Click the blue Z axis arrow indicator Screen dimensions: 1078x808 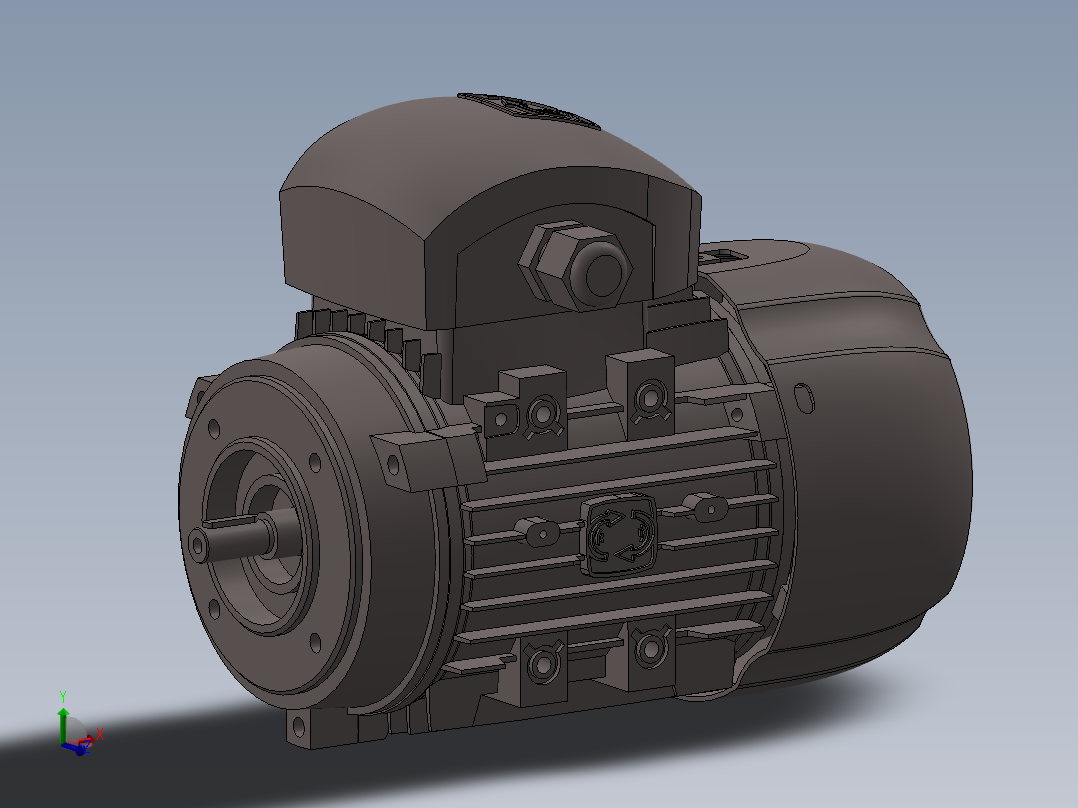[x=79, y=751]
